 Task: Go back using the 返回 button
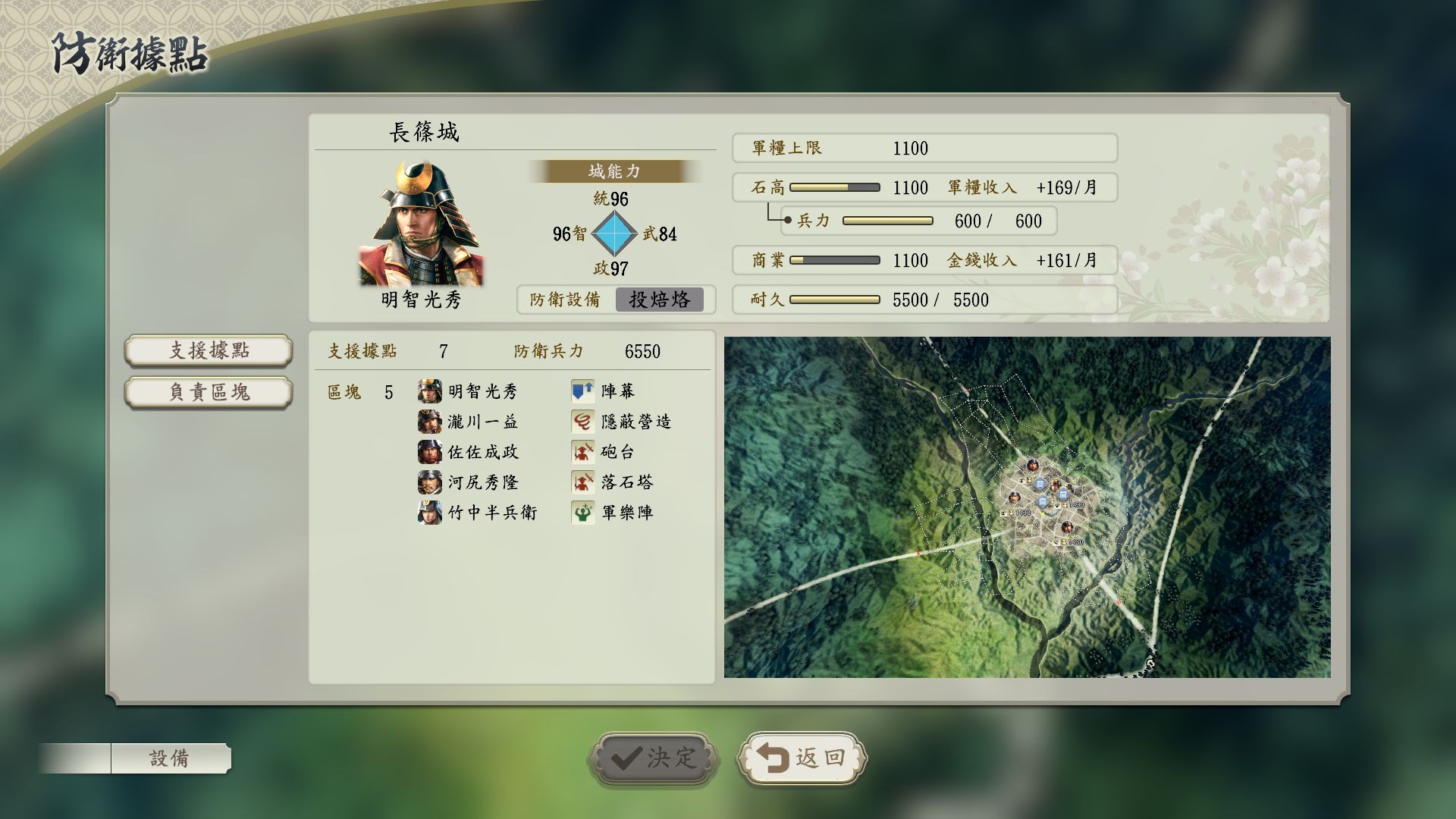[802, 758]
